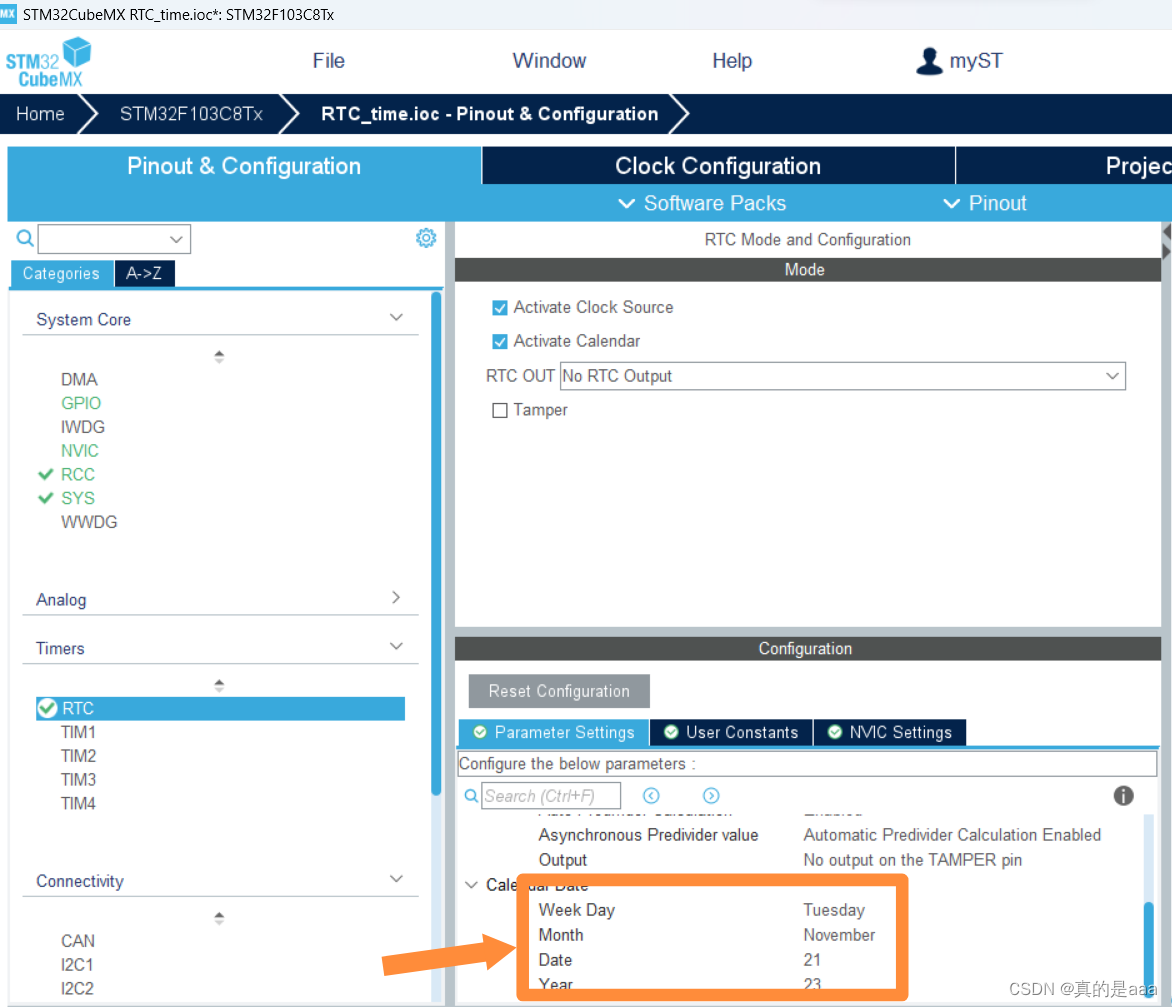The image size is (1172, 1007).
Task: Click the search magnifier in categories panel
Action: [25, 238]
